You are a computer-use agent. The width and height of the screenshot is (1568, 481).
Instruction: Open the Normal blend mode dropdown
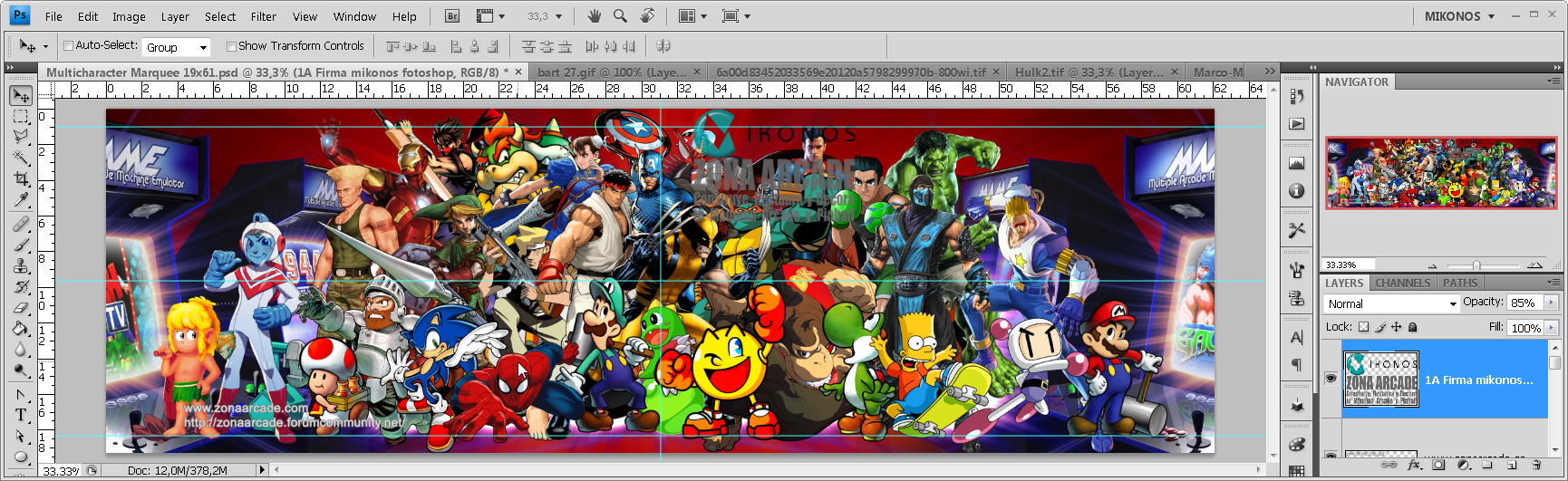[1390, 303]
